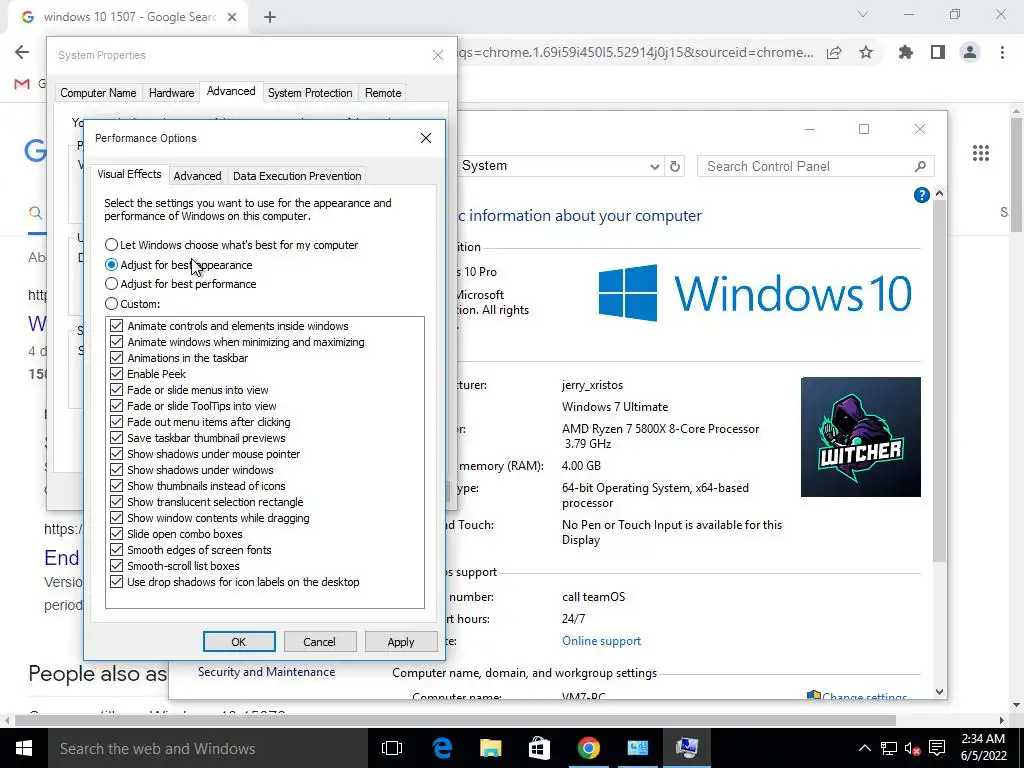Select Adjust for best performance
1024x768 pixels.
click(180, 284)
